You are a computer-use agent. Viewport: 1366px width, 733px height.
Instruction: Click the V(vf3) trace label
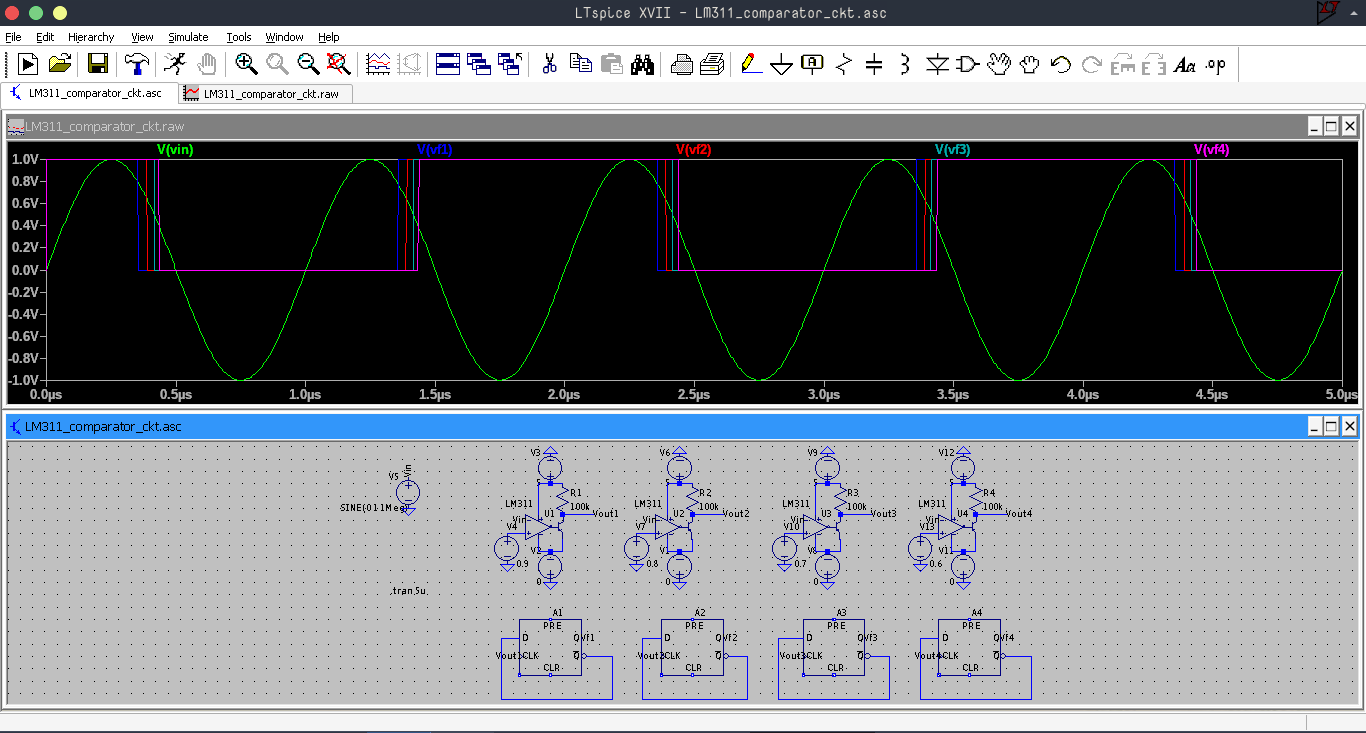[952, 150]
